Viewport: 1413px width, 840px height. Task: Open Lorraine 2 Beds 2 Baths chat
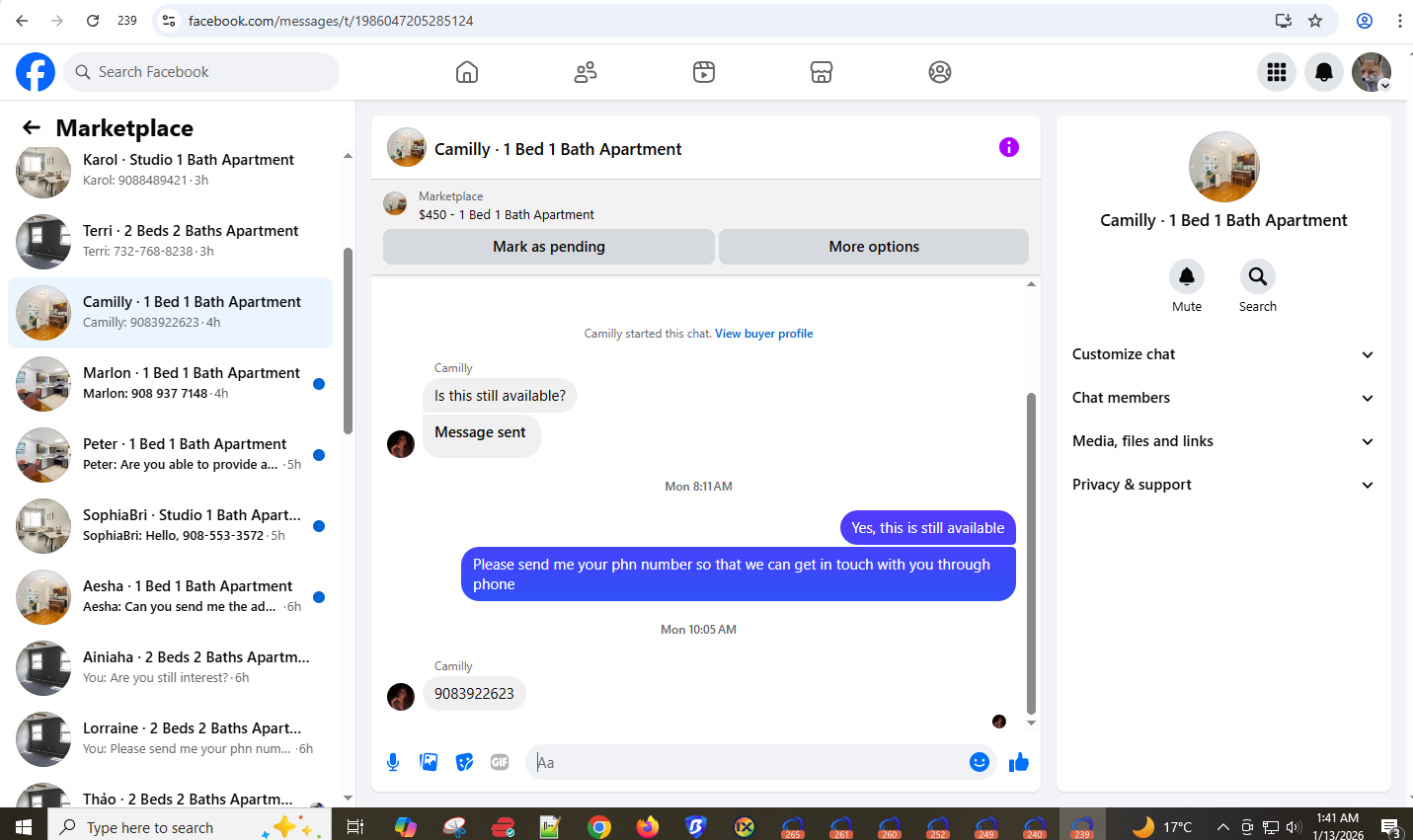pos(170,739)
